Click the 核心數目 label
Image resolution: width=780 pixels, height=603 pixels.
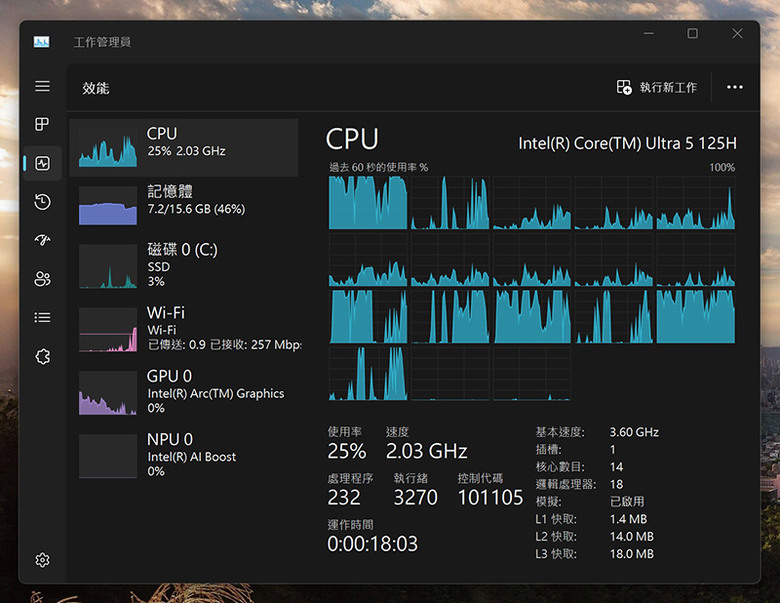click(x=560, y=467)
